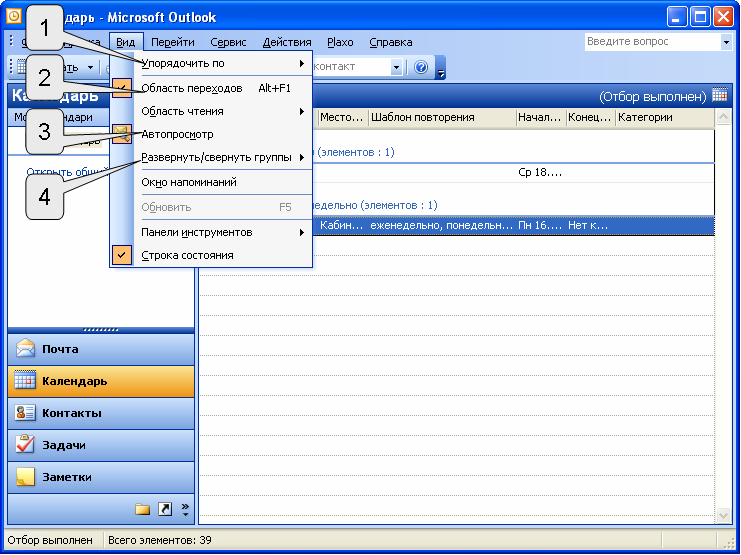
Task: Open Configure buttons chevron in navigation pane
Action: pyautogui.click(x=185, y=509)
